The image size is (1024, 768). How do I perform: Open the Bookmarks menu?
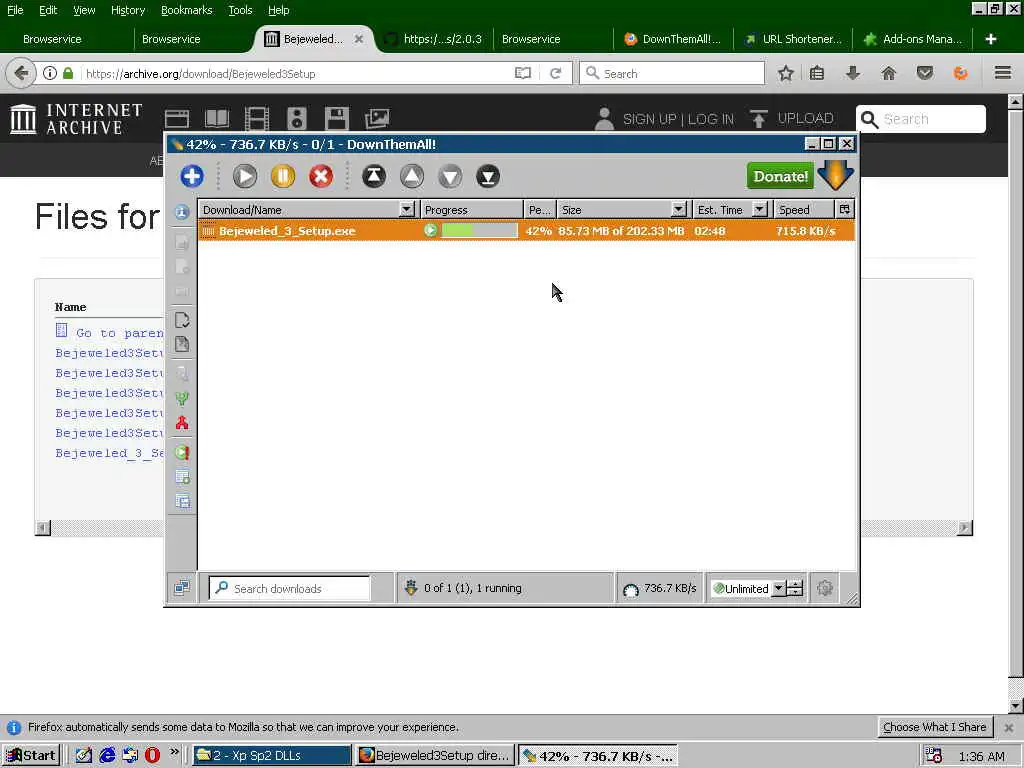[x=187, y=10]
